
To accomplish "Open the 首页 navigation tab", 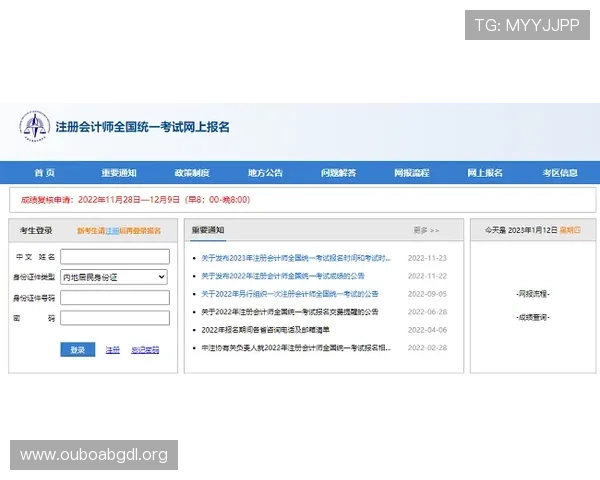I will coord(45,173).
